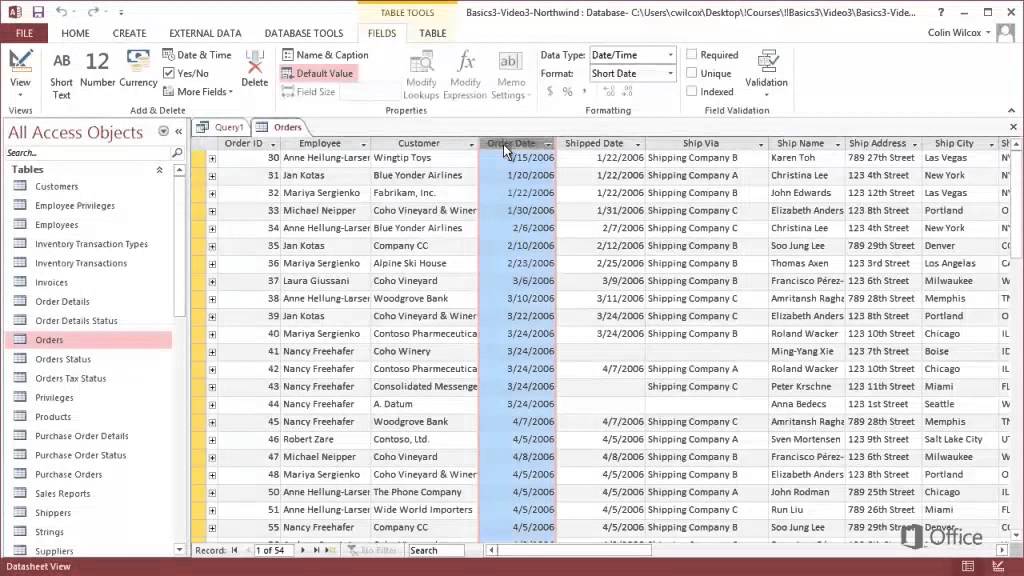Image resolution: width=1024 pixels, height=576 pixels.
Task: Enable the Required checkbox
Action: [692, 54]
